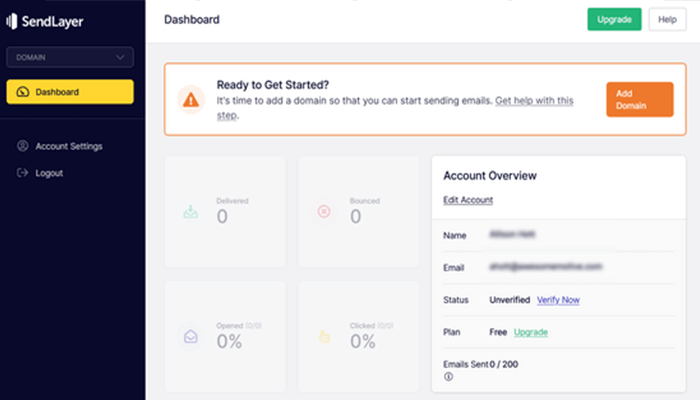The width and height of the screenshot is (700, 400).
Task: Click the blurred email address value
Action: coord(546,267)
